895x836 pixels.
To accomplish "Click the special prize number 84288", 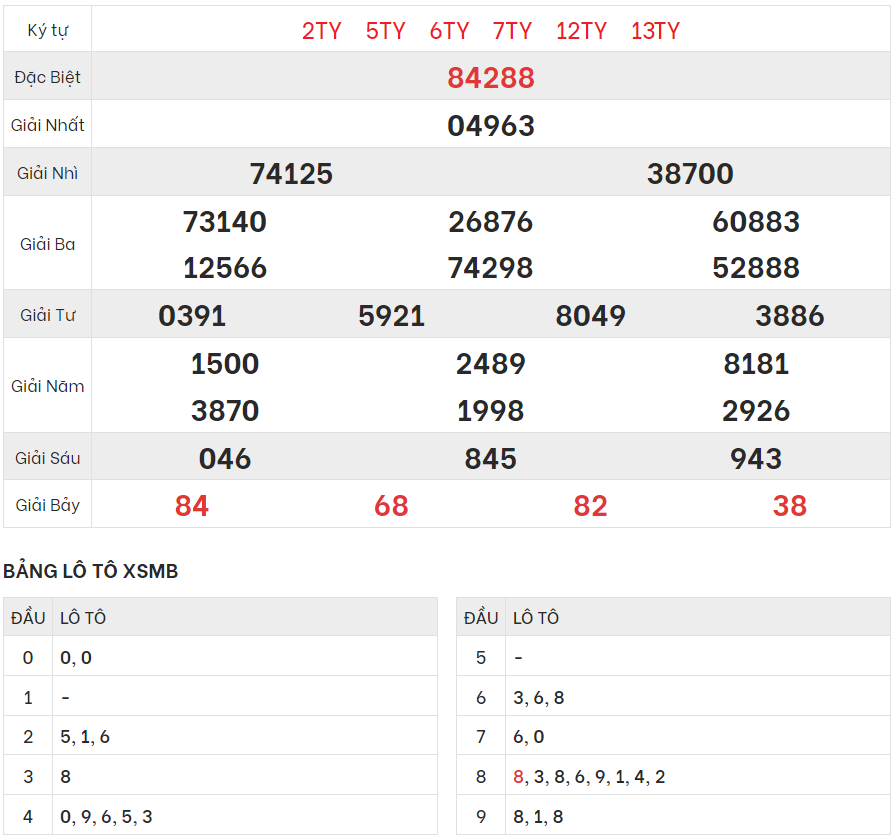I will tap(490, 78).
